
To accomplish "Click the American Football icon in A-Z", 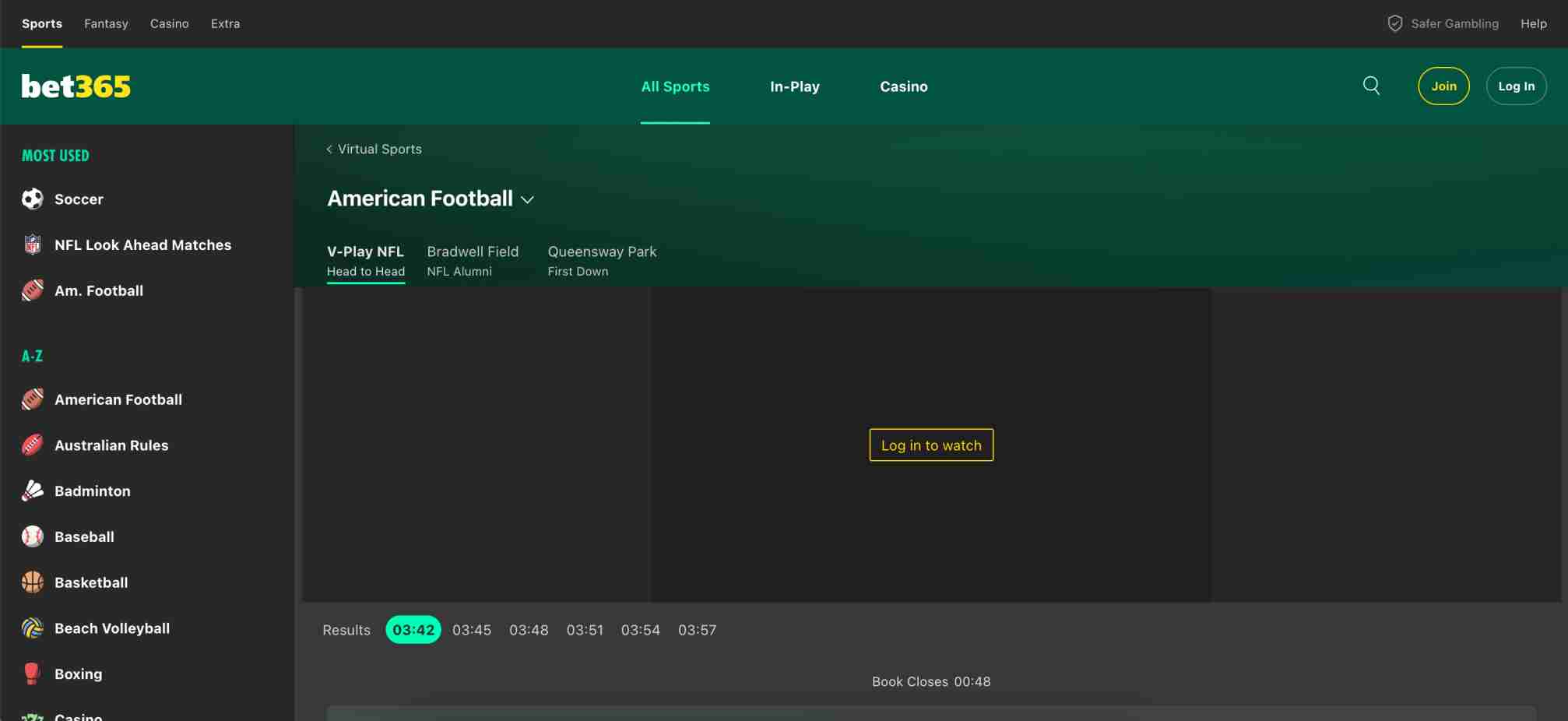I will (33, 399).
